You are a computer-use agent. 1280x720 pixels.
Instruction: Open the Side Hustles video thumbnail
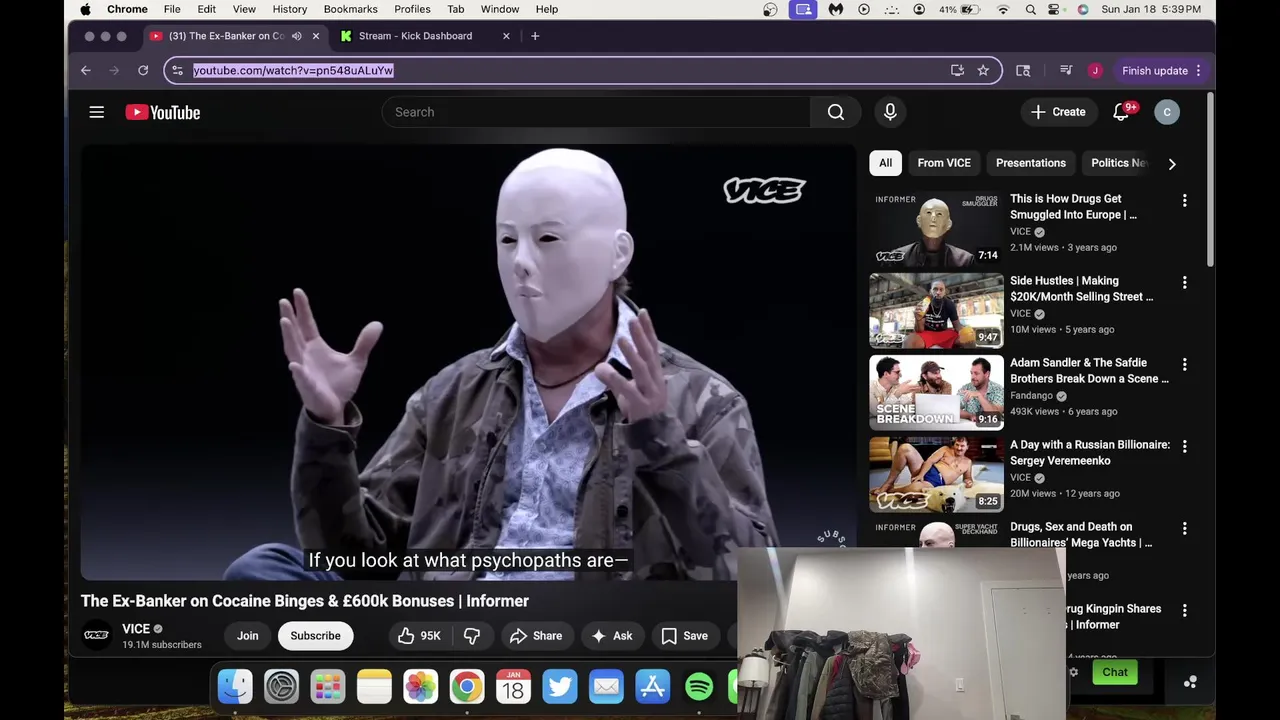[x=936, y=310]
